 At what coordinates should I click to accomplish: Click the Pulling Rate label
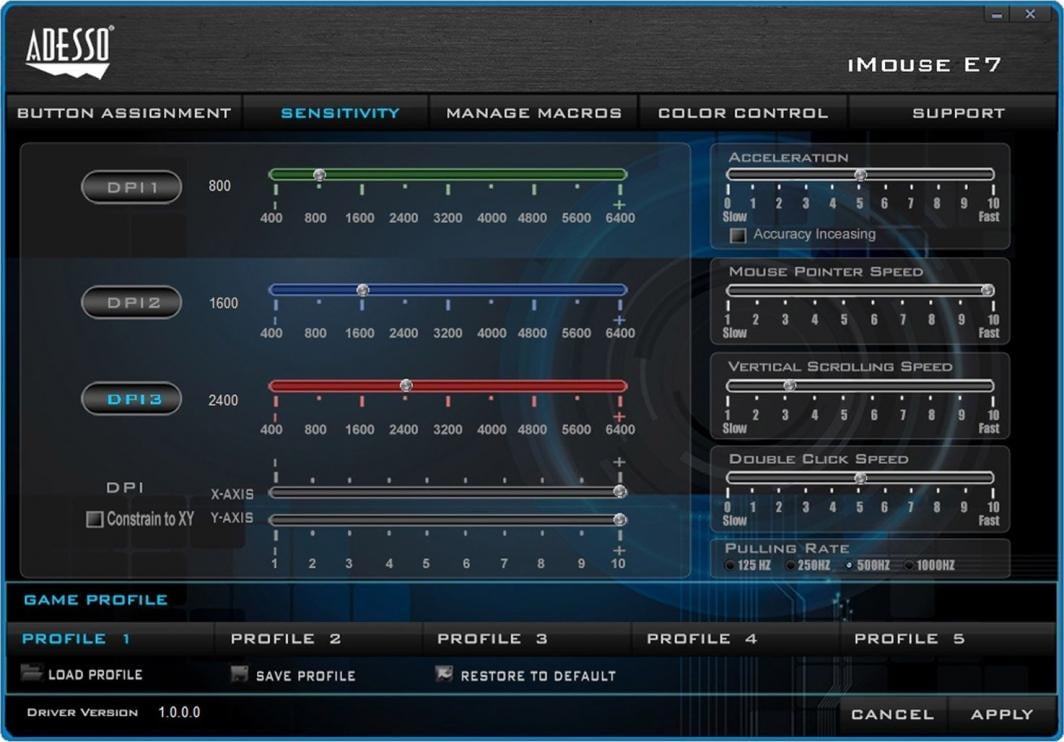point(787,549)
